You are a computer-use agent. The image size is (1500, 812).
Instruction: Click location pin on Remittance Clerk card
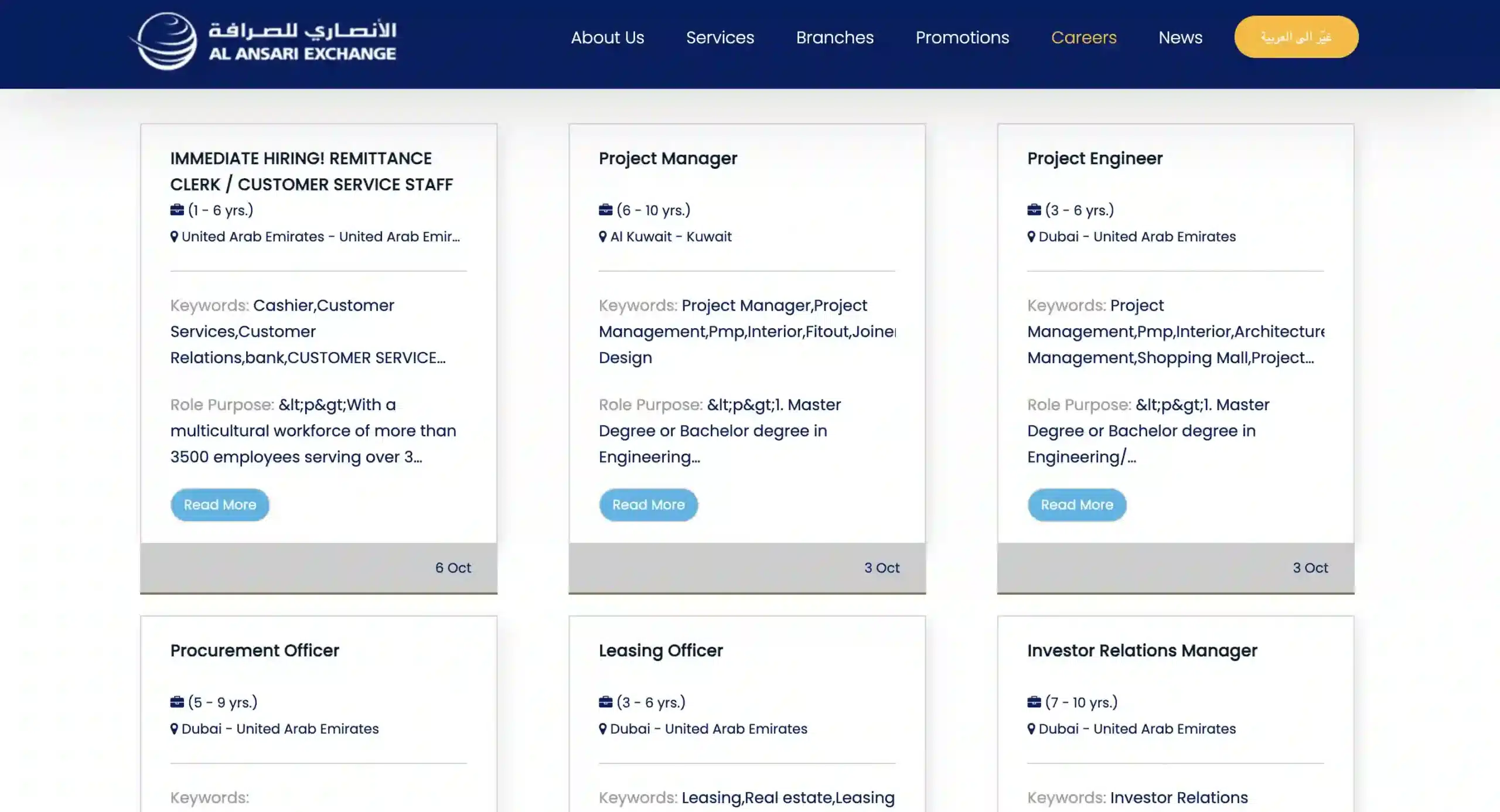[x=174, y=237]
